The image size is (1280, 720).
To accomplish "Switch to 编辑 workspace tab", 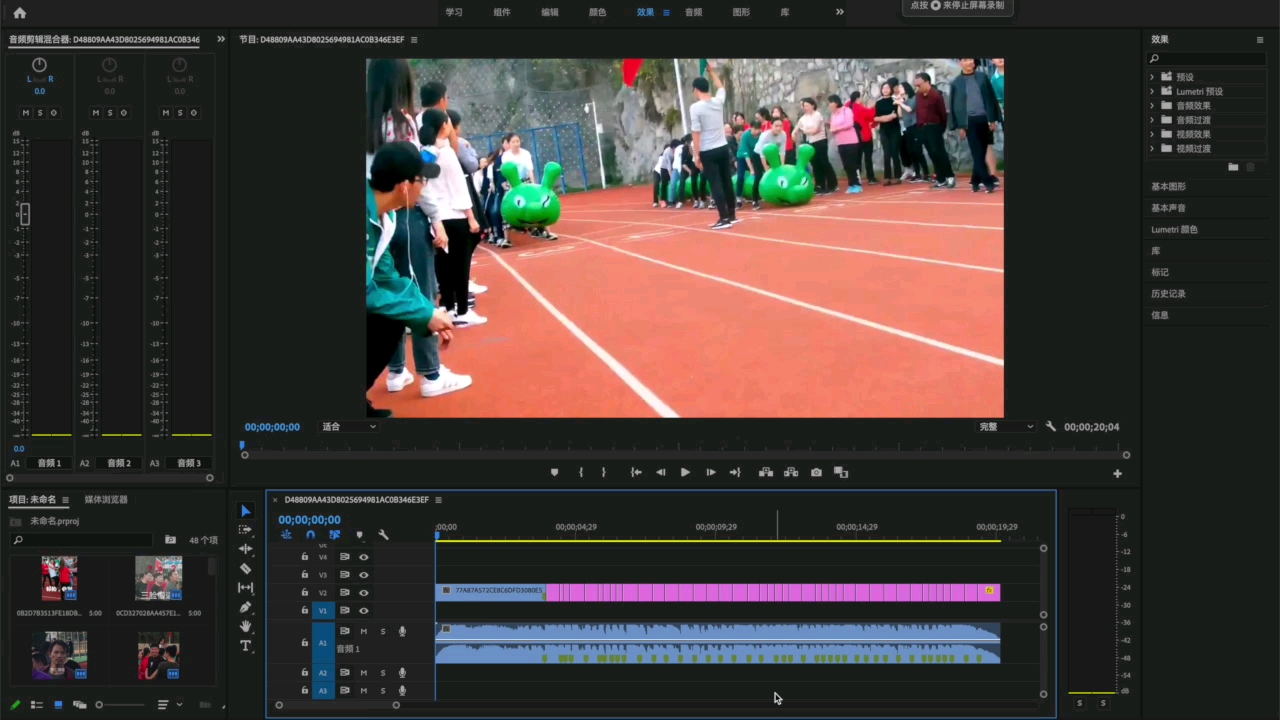I will (550, 12).
